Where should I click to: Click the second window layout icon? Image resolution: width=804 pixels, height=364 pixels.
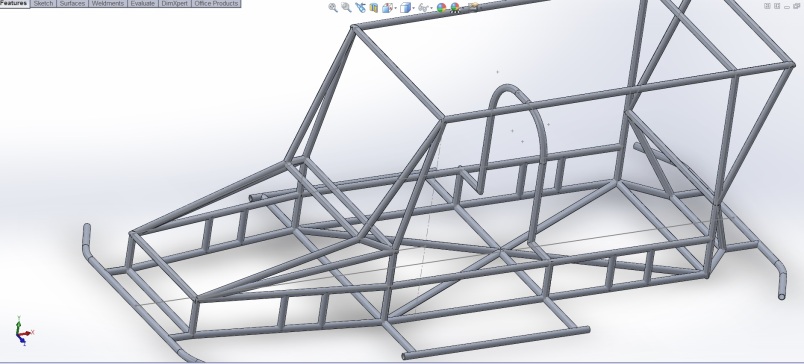click(x=777, y=6)
